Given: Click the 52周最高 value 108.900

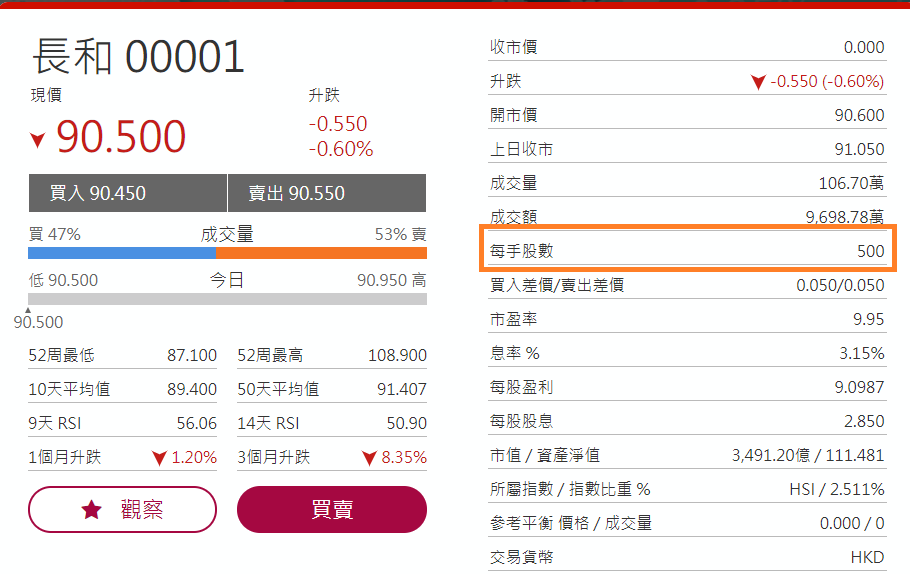Looking at the screenshot, I should click(398, 355).
